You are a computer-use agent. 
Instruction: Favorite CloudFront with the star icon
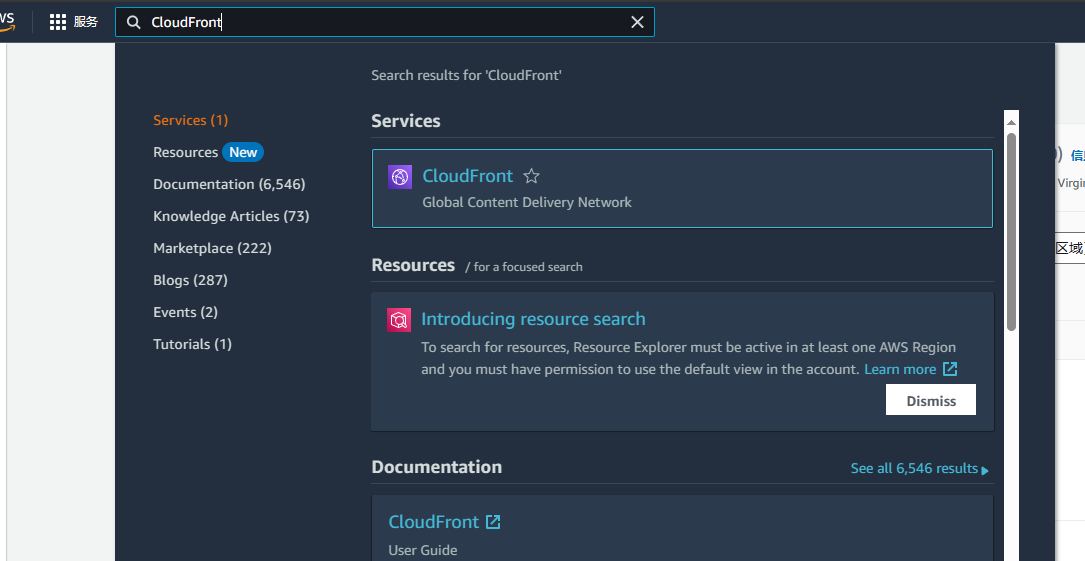click(x=531, y=176)
